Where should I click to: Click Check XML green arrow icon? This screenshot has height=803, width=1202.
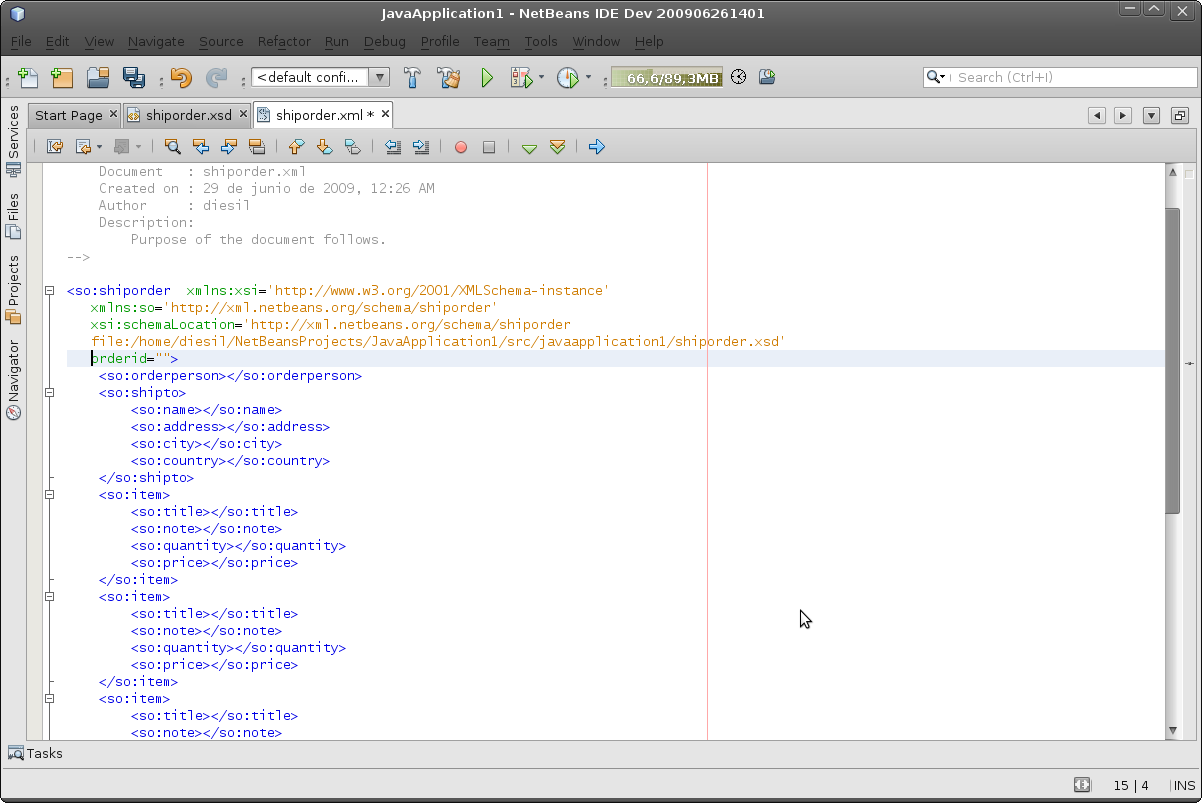(530, 148)
